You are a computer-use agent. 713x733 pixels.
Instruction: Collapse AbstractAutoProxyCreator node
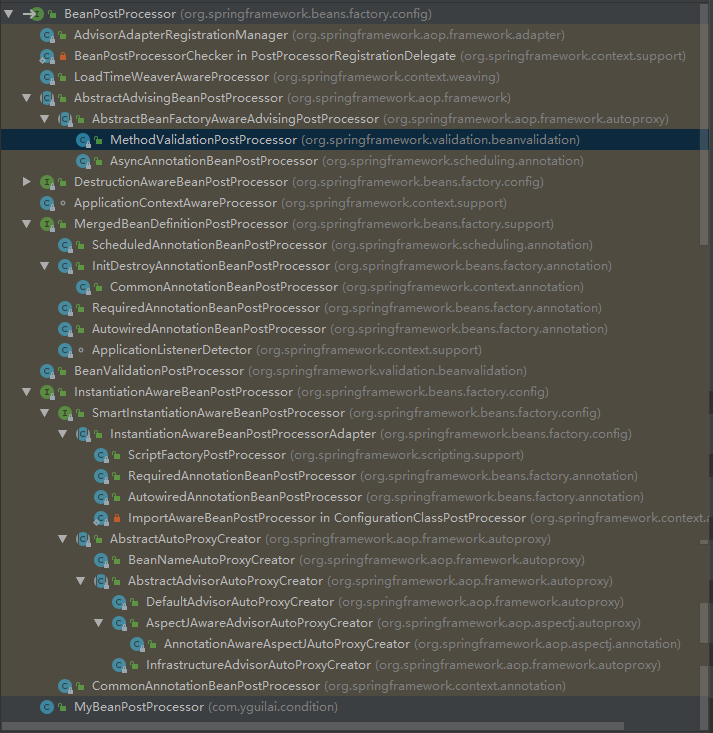pyautogui.click(x=63, y=539)
